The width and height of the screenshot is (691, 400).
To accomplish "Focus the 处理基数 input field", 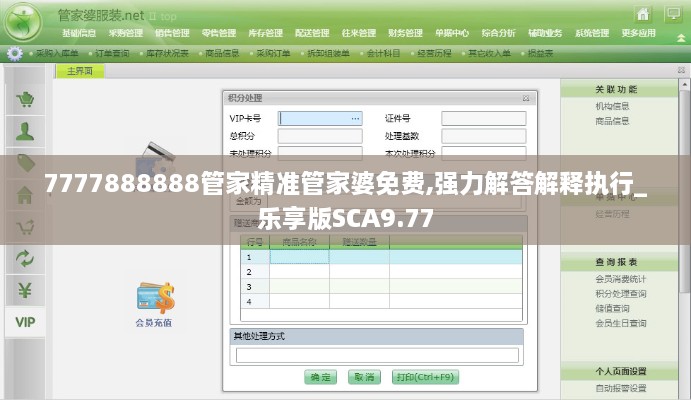I will pos(484,136).
